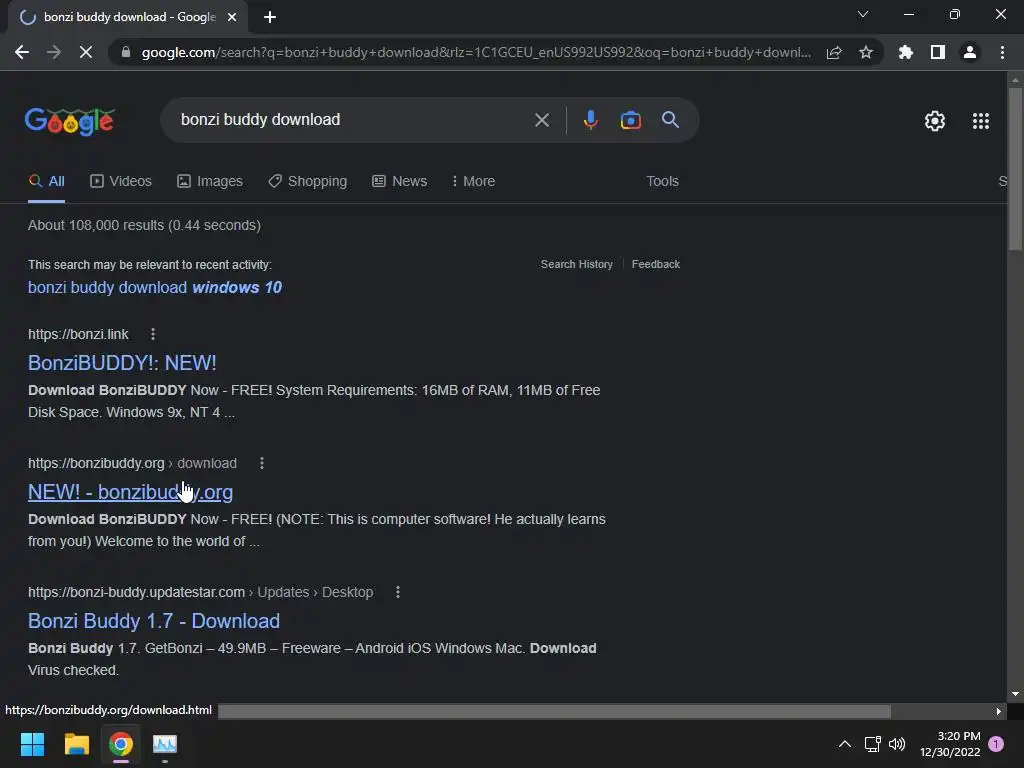
Task: Click the horizontal scrollbar right arrow
Action: click(999, 711)
